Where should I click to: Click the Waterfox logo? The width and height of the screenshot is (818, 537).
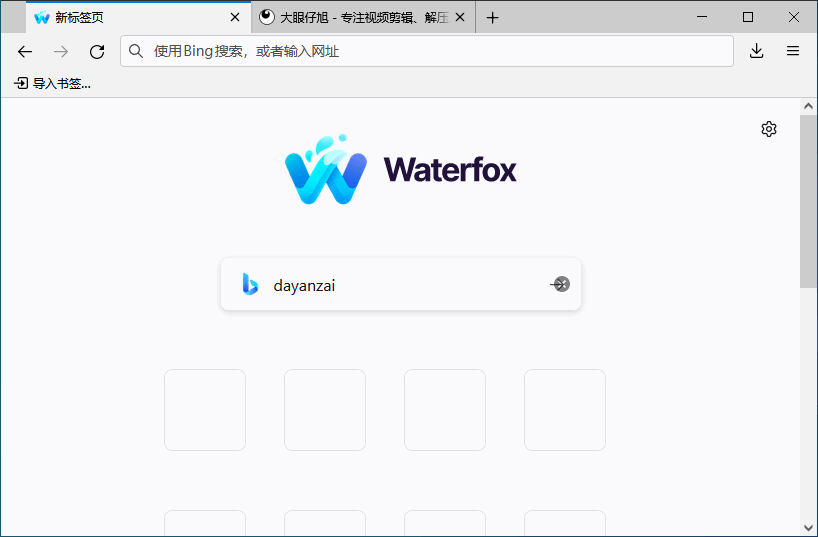pyautogui.click(x=401, y=170)
